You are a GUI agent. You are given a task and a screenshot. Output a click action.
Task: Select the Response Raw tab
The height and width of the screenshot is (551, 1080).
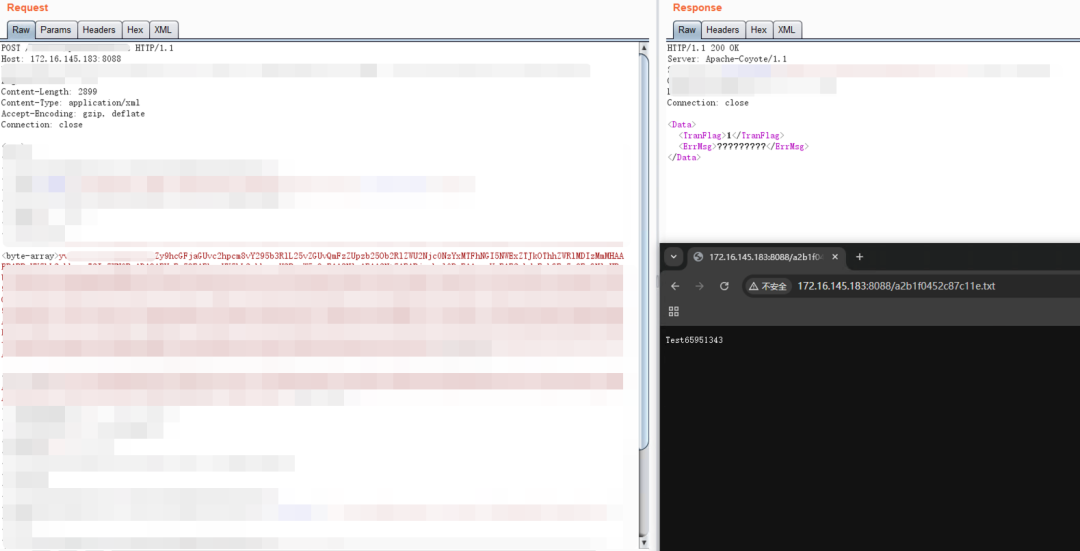click(x=687, y=30)
